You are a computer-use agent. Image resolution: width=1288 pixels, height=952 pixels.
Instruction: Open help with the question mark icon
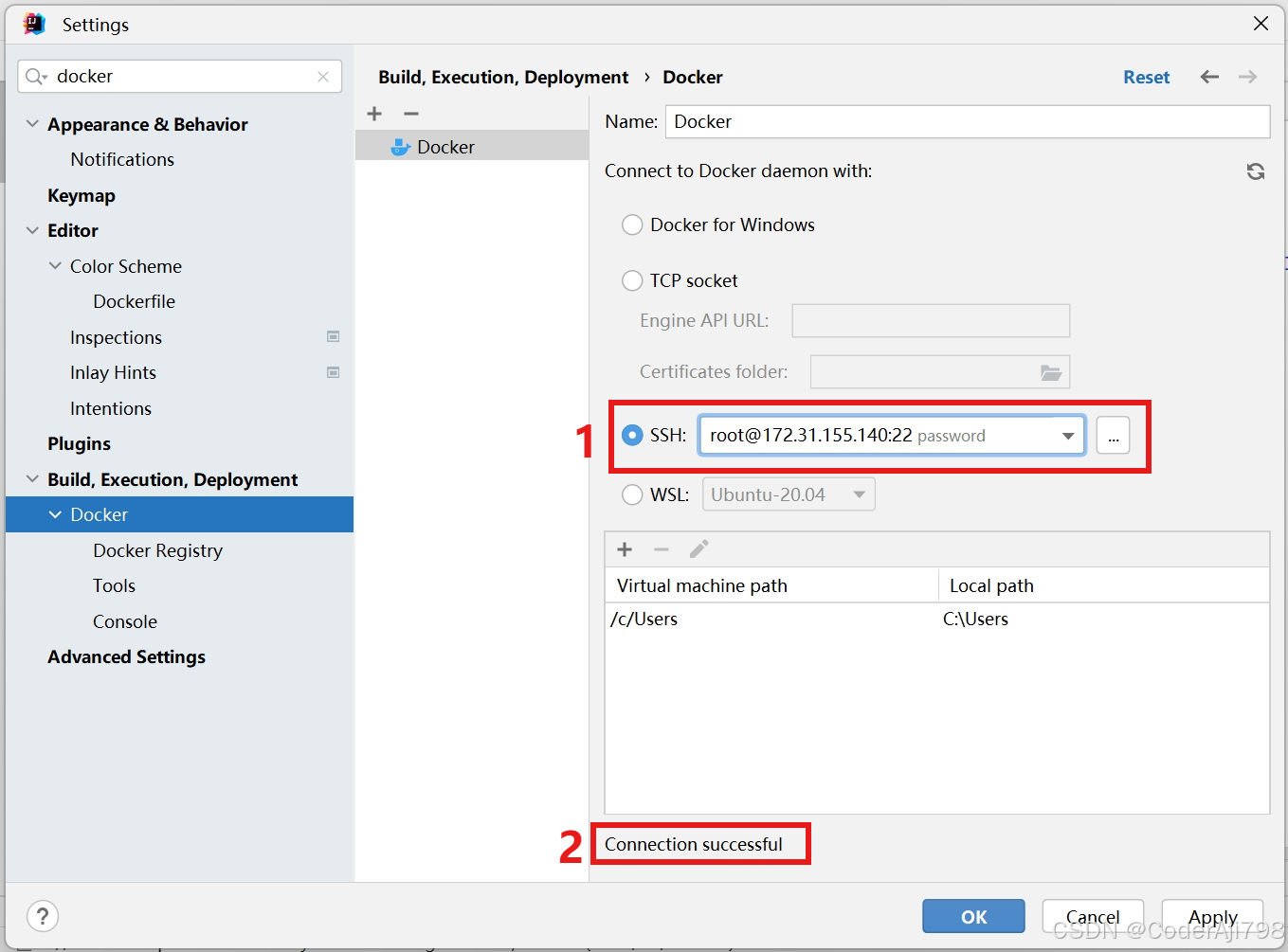tap(43, 916)
